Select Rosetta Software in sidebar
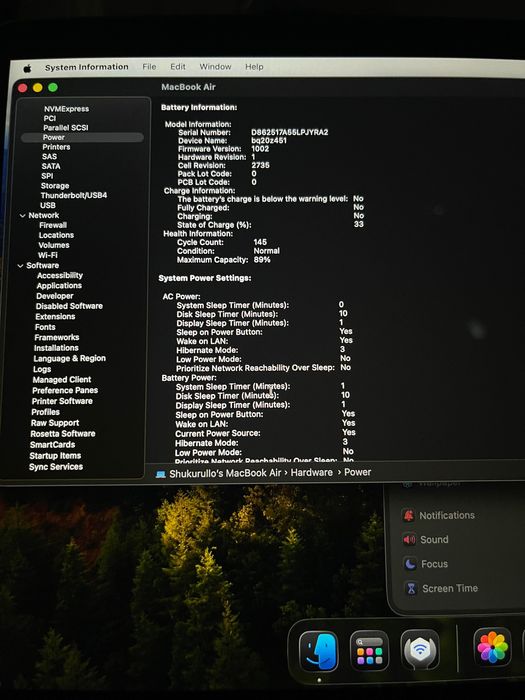The width and height of the screenshot is (525, 700). tap(62, 434)
